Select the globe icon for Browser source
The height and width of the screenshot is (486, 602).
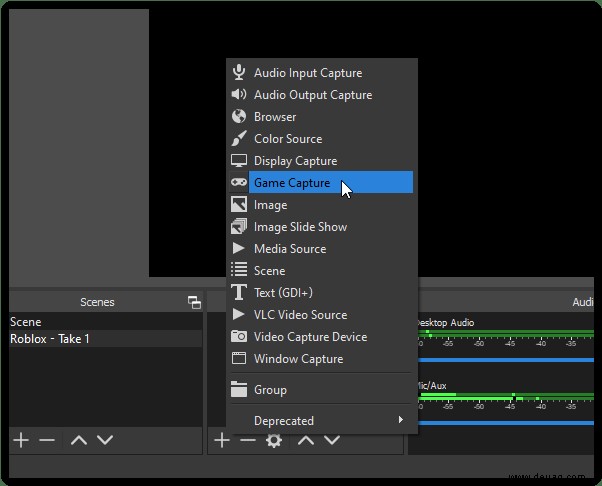[x=239, y=116]
